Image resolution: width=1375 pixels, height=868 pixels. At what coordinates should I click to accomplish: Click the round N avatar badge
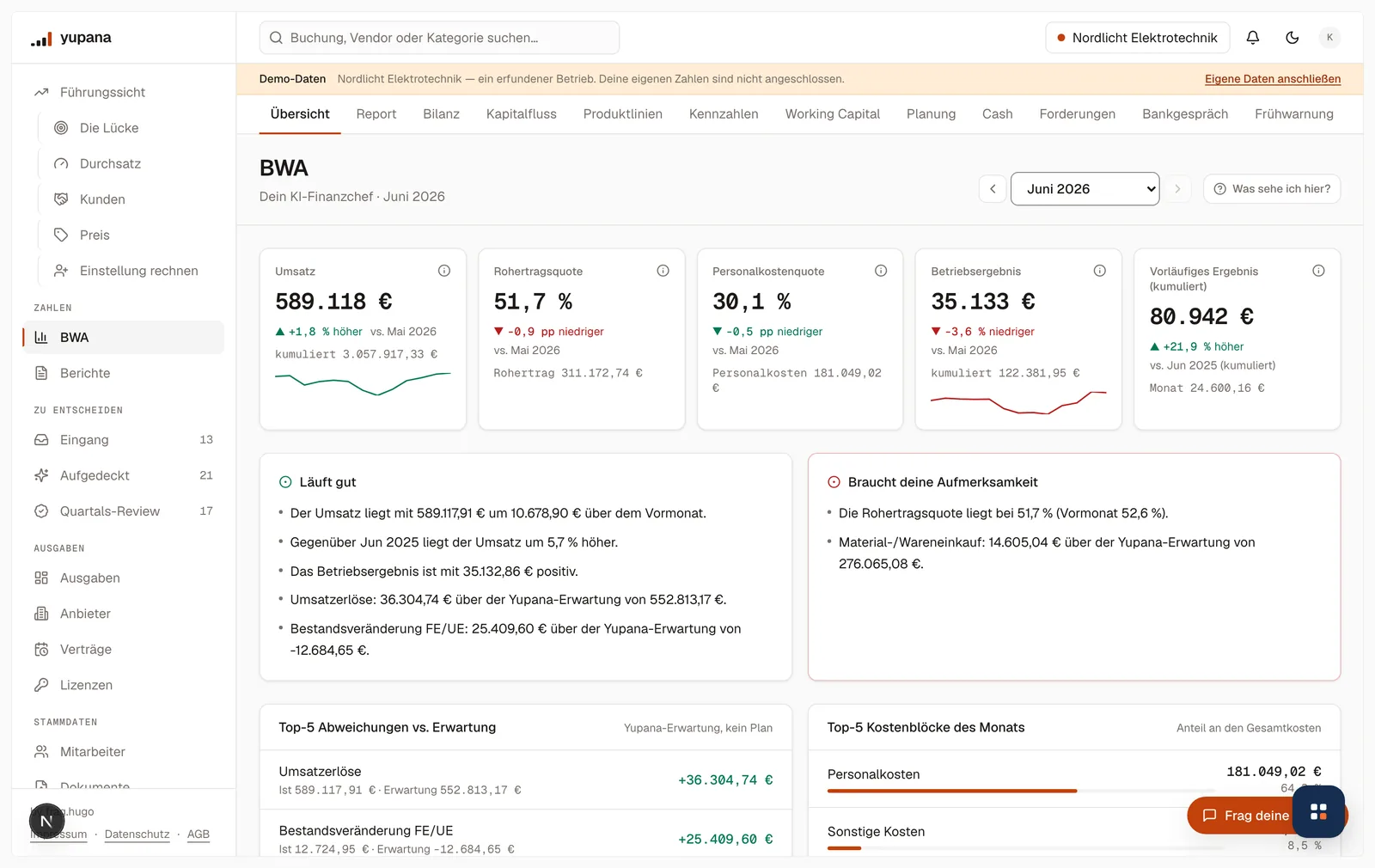47,822
